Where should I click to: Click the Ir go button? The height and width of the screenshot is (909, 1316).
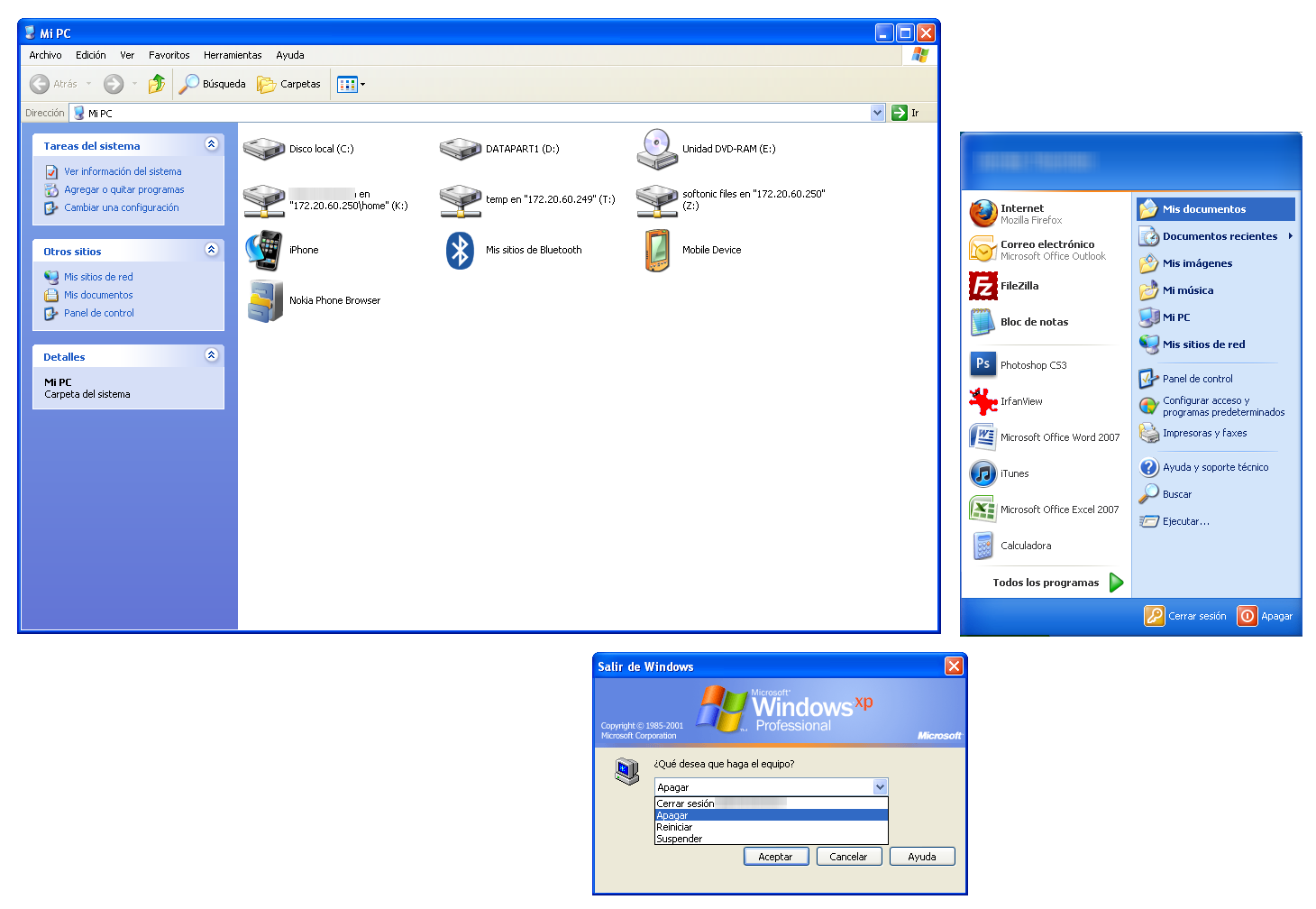pos(905,113)
